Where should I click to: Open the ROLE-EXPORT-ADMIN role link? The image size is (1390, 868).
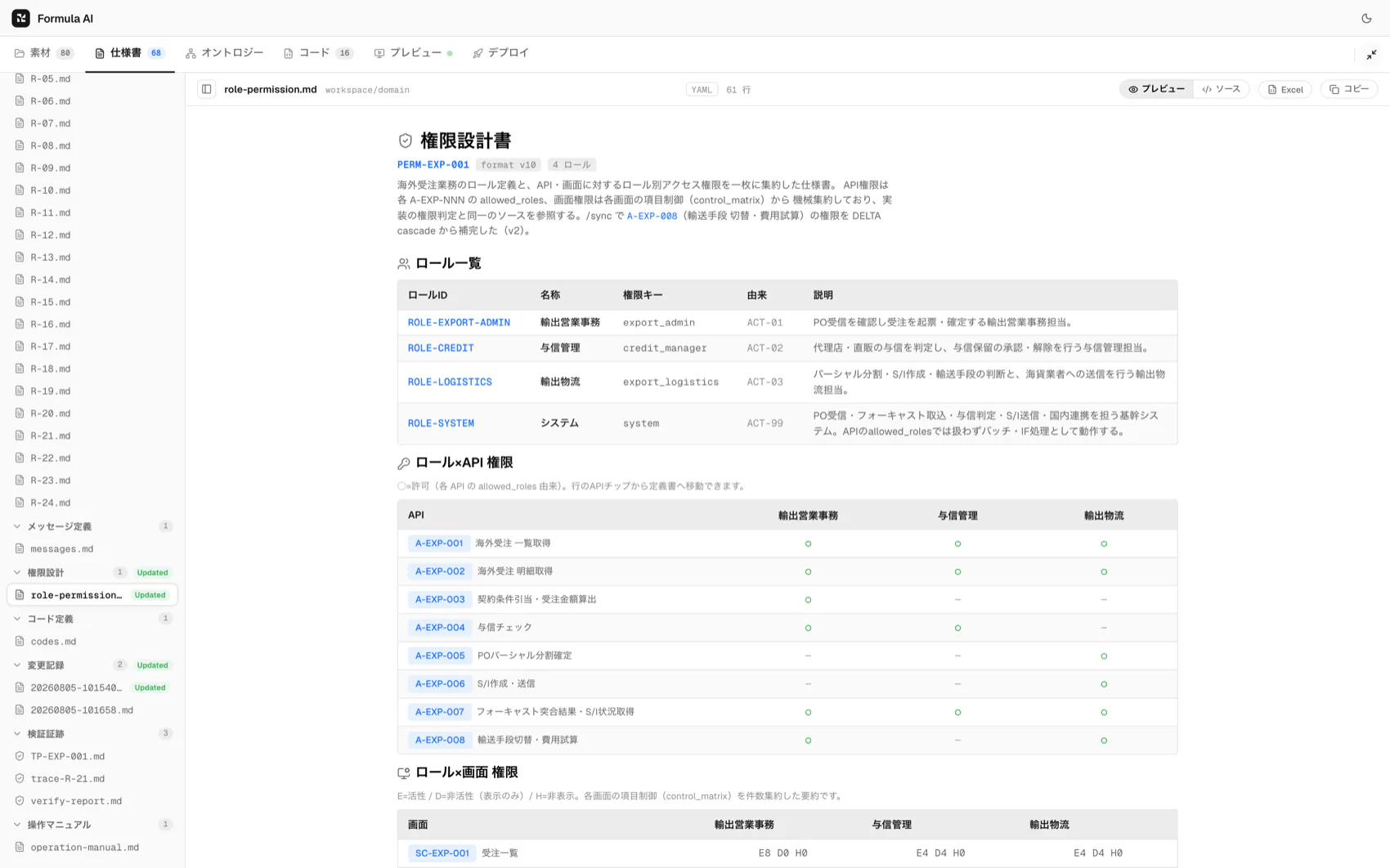tap(459, 323)
